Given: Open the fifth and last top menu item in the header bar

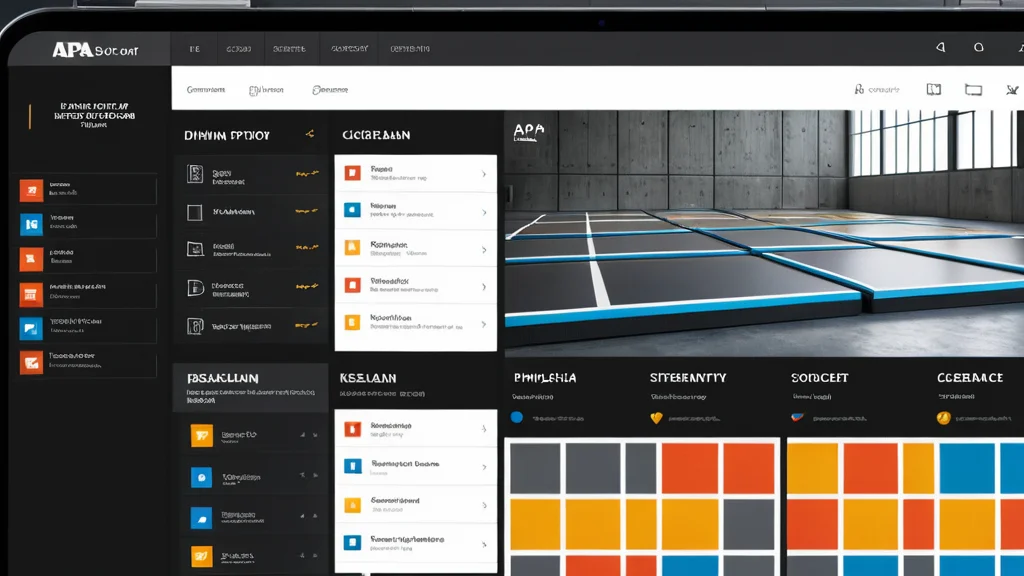Looking at the screenshot, I should [x=410, y=49].
